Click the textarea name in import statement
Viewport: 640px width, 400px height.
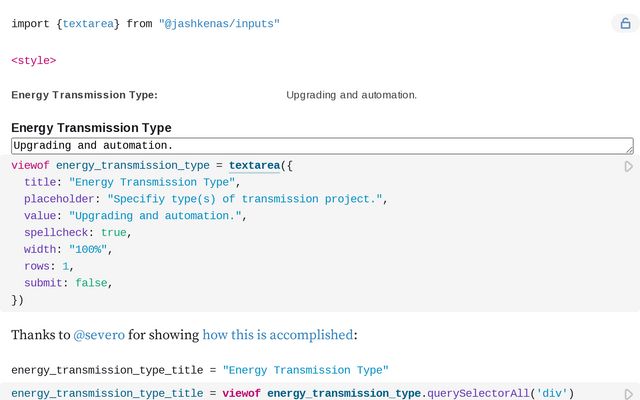point(90,23)
